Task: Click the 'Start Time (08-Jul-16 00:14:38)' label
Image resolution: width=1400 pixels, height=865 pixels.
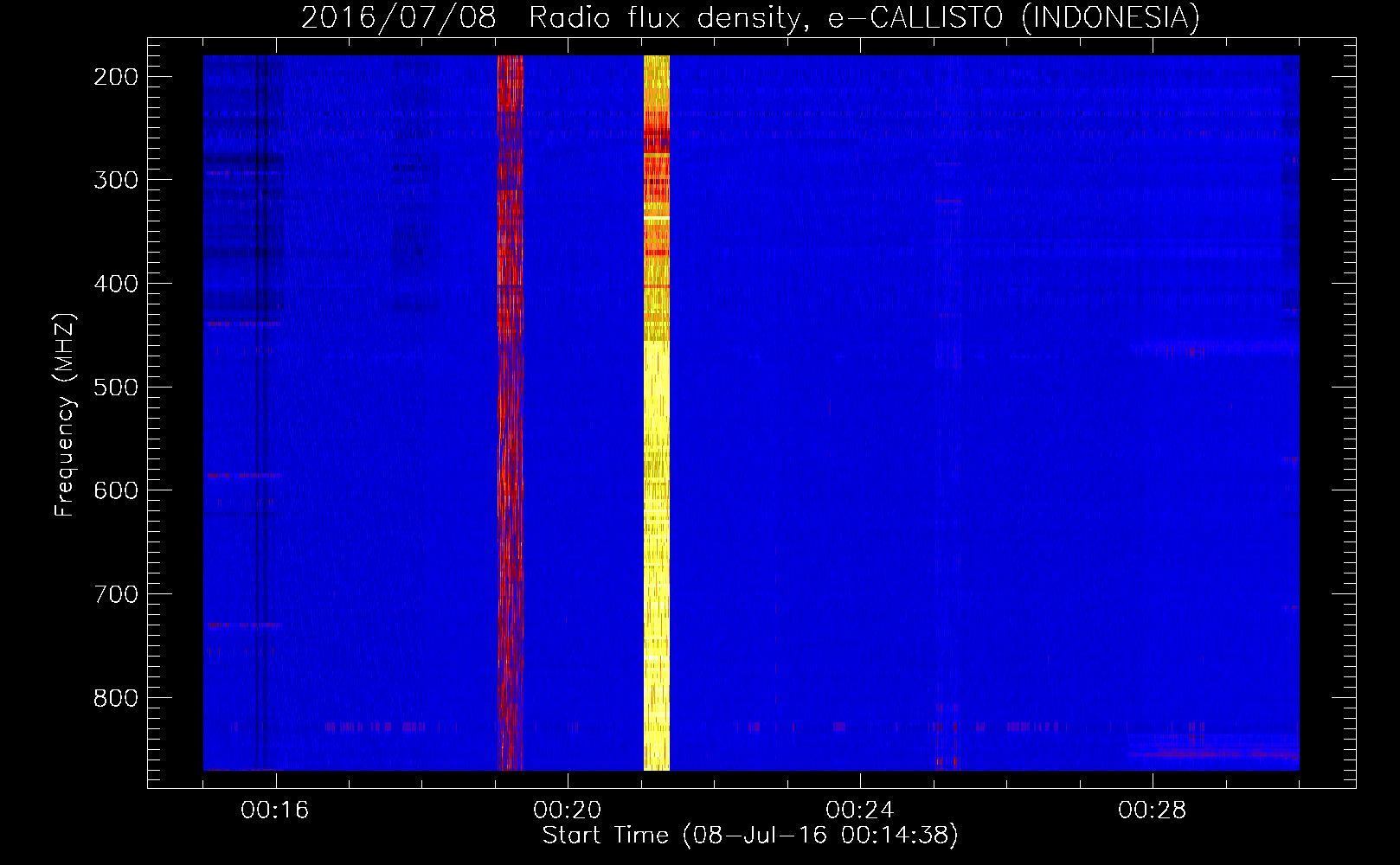Action: point(750,836)
